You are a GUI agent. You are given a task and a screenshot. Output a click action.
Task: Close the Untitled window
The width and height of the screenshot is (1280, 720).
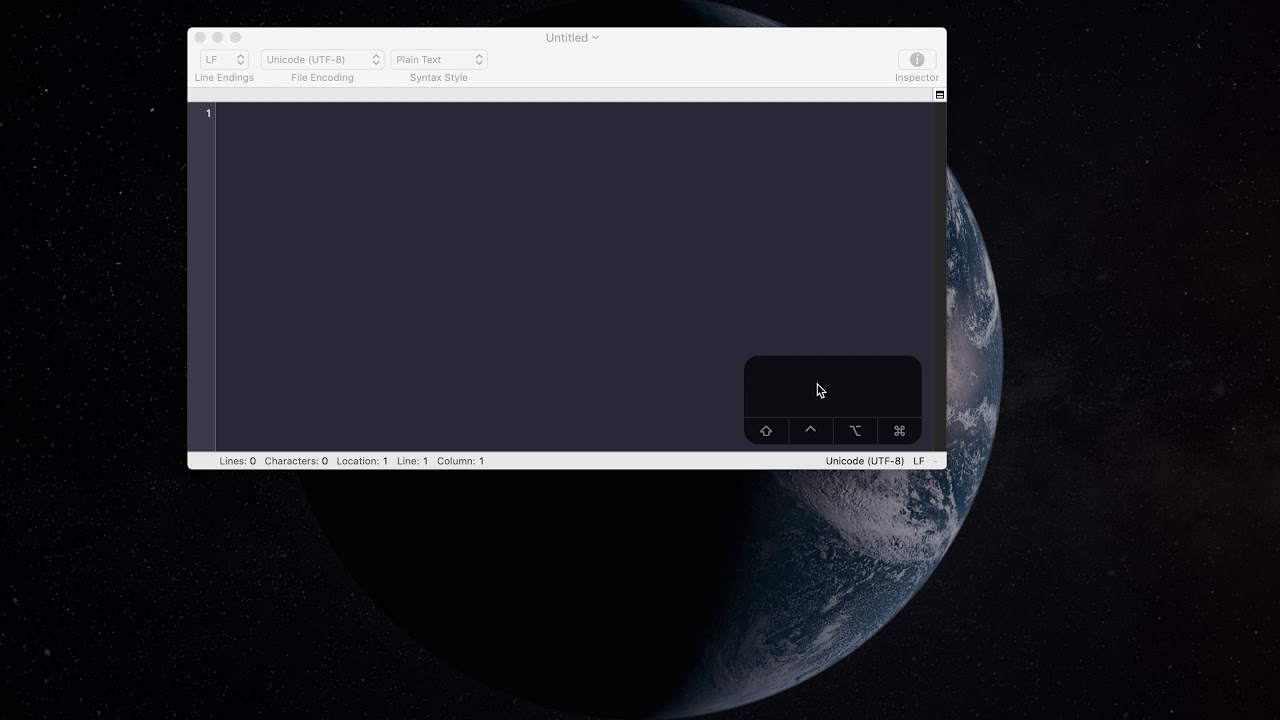[x=200, y=37]
